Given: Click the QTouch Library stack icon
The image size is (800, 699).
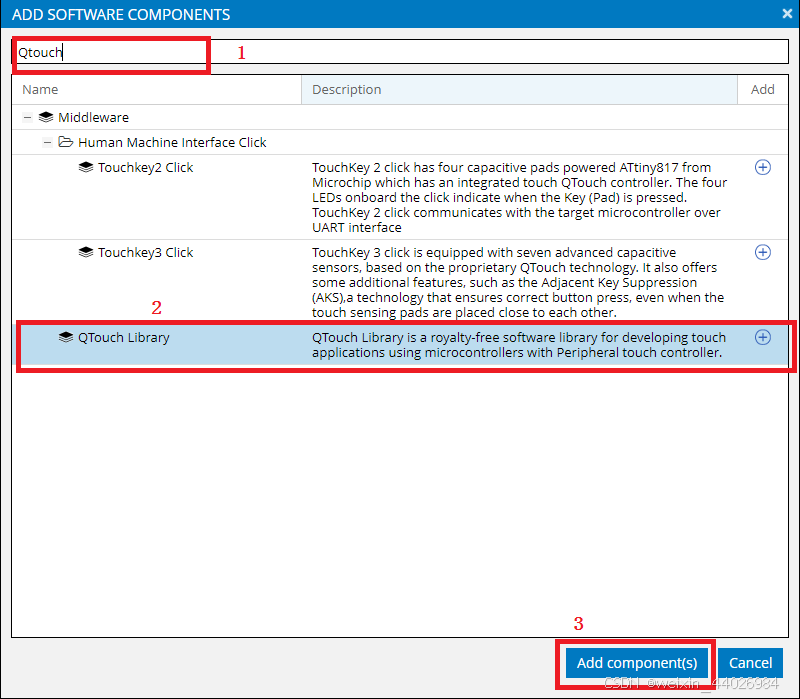Looking at the screenshot, I should pyautogui.click(x=66, y=337).
